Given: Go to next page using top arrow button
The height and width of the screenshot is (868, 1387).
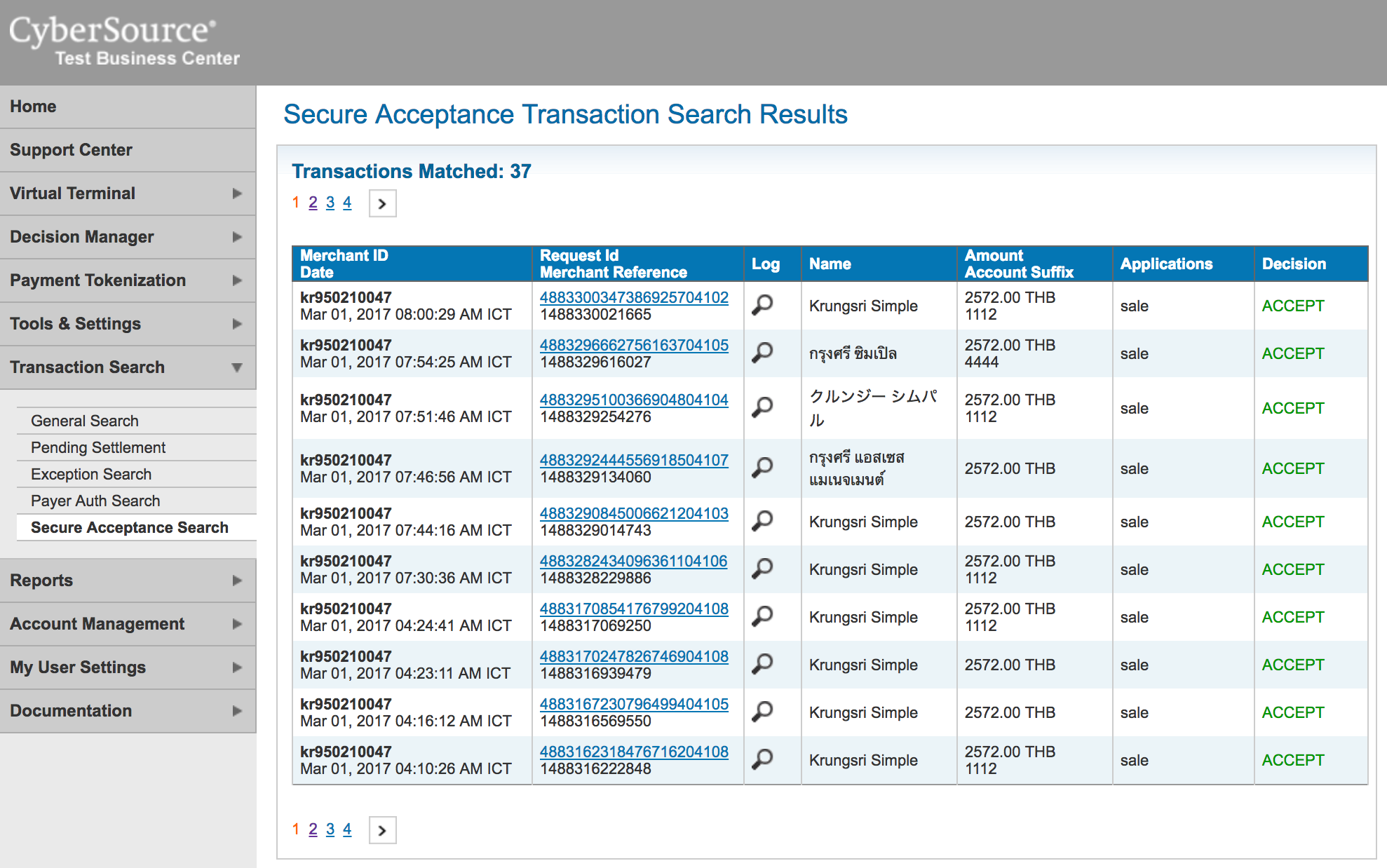Looking at the screenshot, I should point(382,203).
